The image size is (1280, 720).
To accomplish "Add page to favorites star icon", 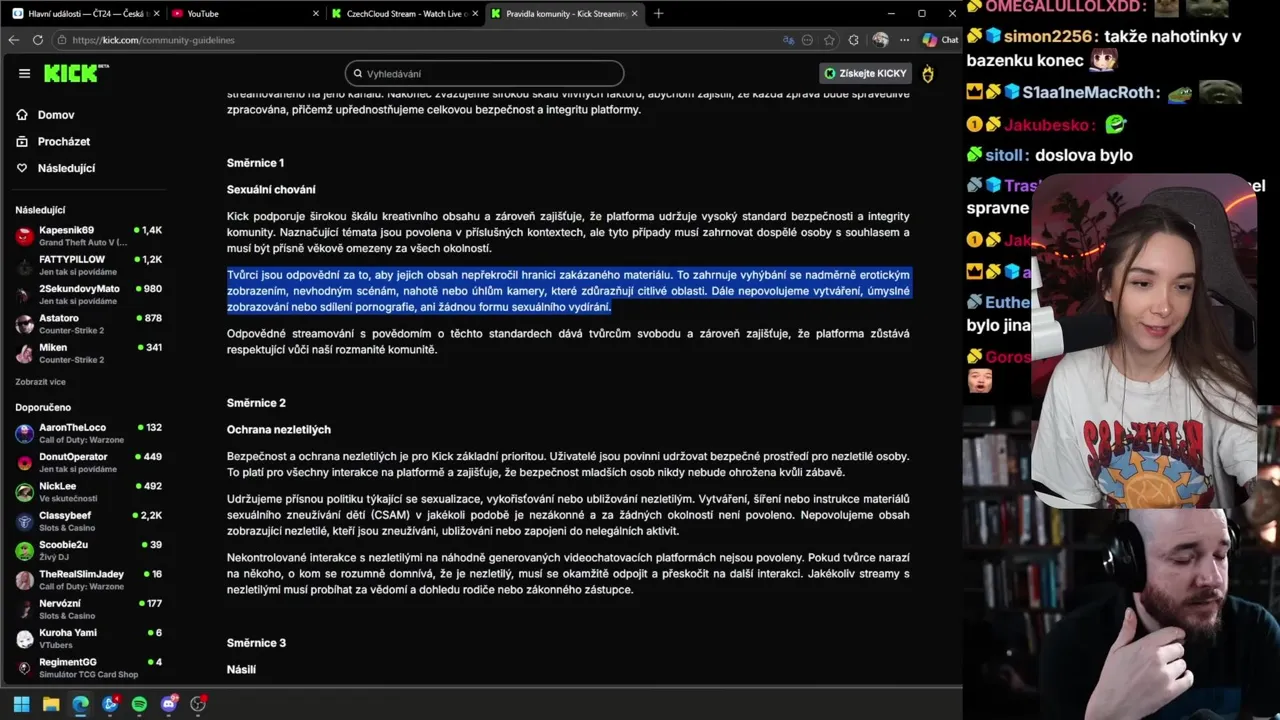I will click(x=829, y=40).
